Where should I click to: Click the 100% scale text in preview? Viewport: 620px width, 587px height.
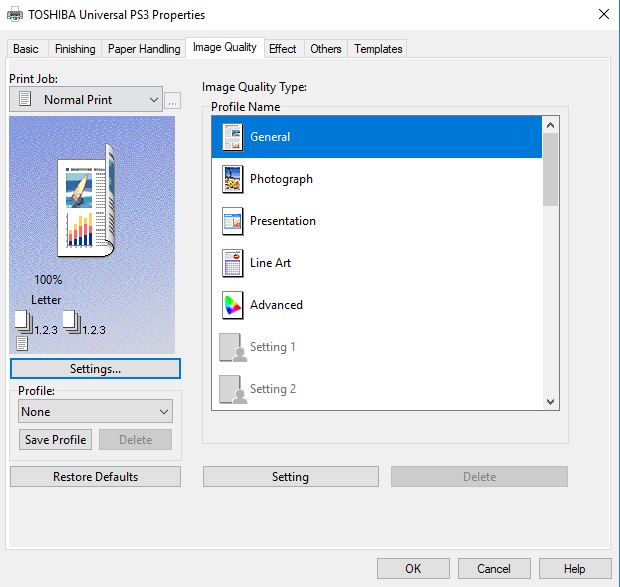click(48, 279)
